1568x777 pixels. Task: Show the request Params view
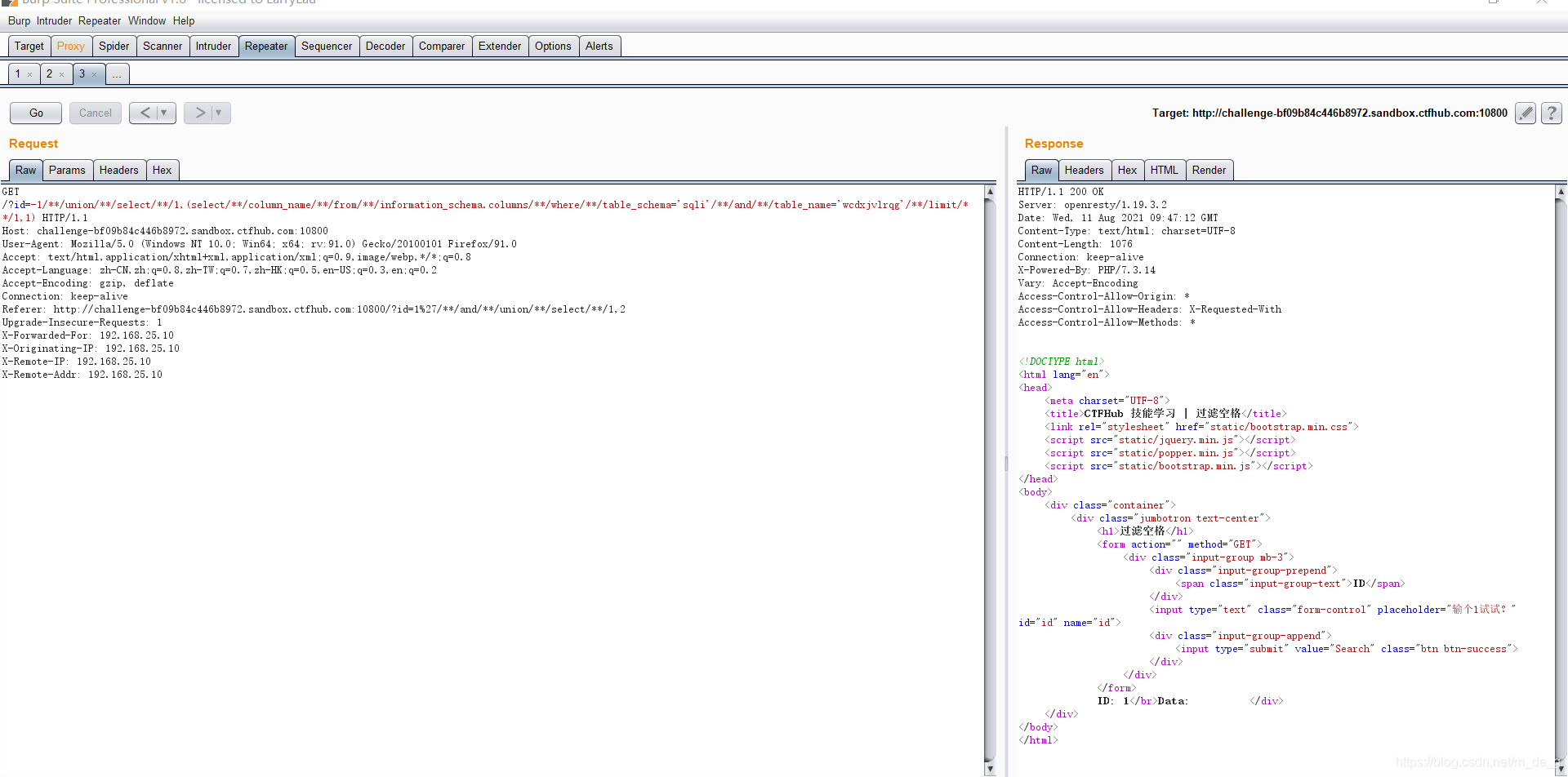(x=67, y=170)
